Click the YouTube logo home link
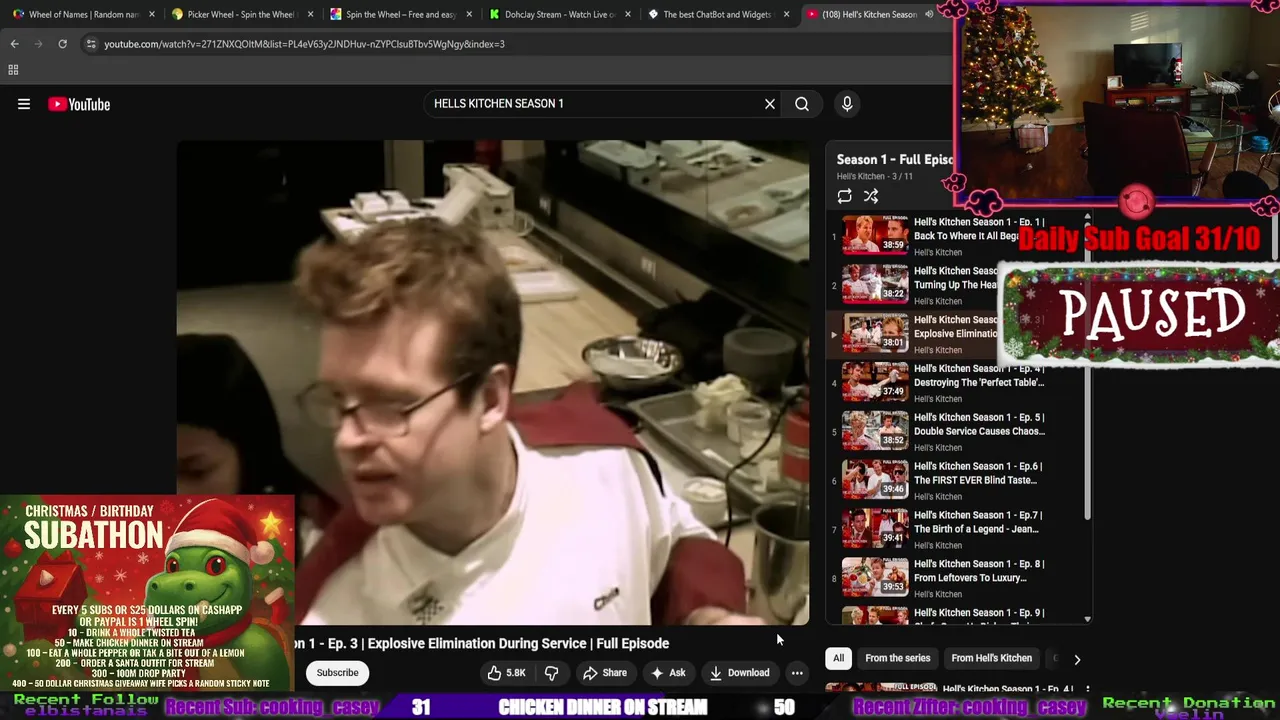This screenshot has height=720, width=1280. pyautogui.click(x=79, y=104)
